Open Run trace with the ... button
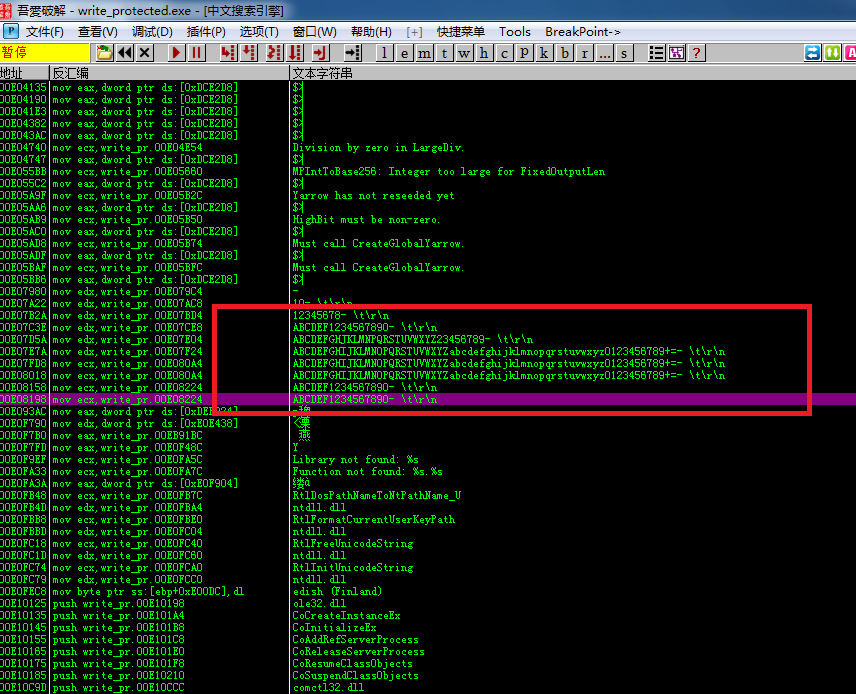856x694 pixels. (604, 53)
